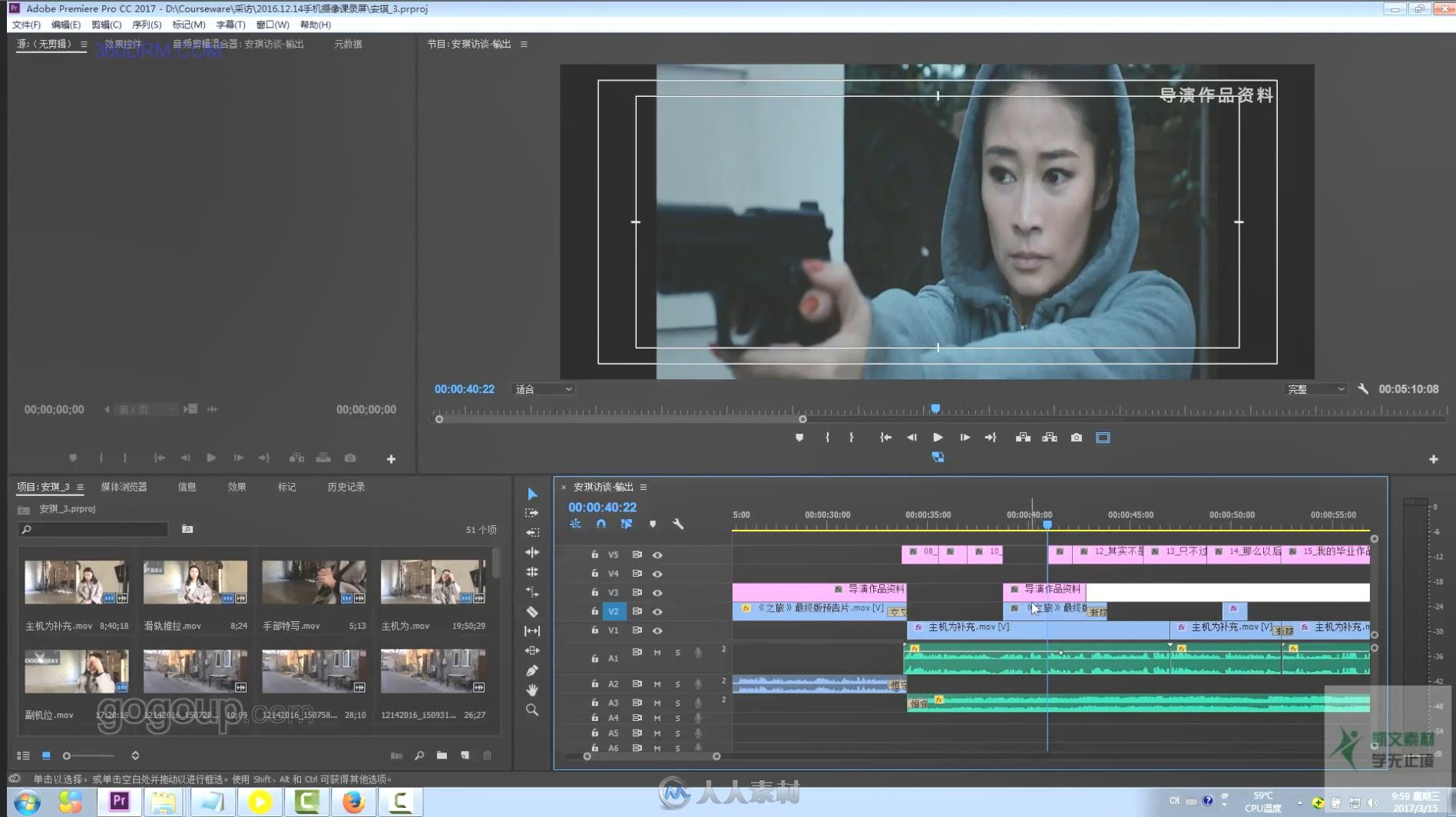The image size is (1456, 817).
Task: Select the Selection tool arrow
Action: tap(532, 494)
